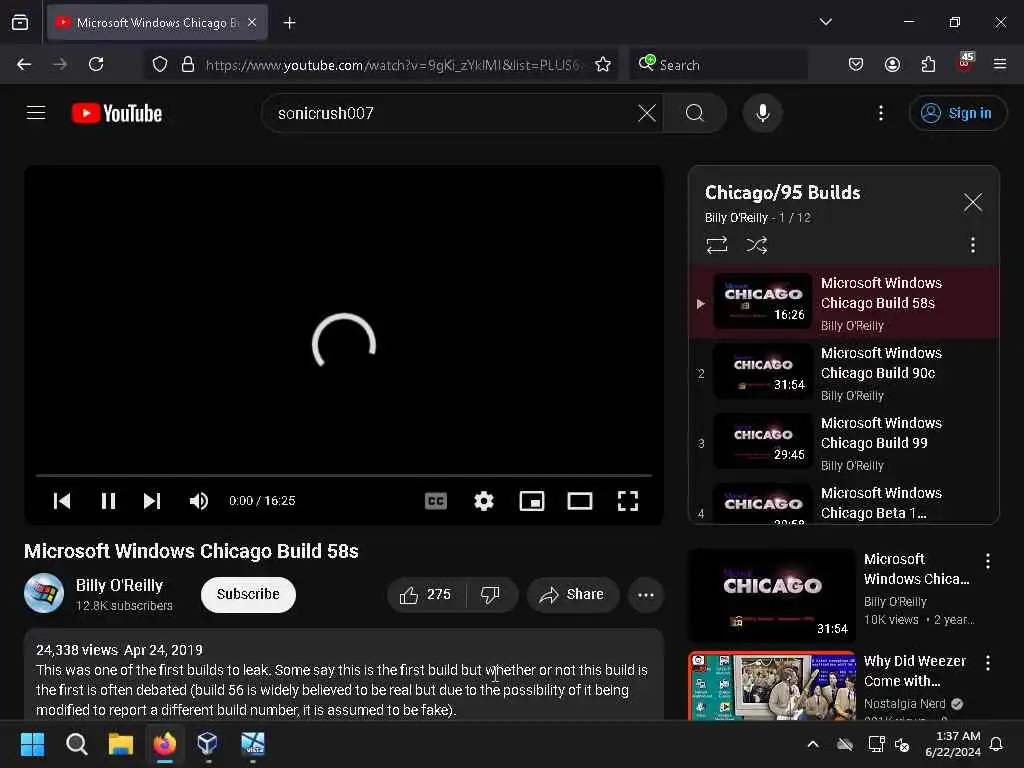Open Firefox extensions puzzle icon
Image resolution: width=1024 pixels, height=768 pixels.
click(x=928, y=64)
